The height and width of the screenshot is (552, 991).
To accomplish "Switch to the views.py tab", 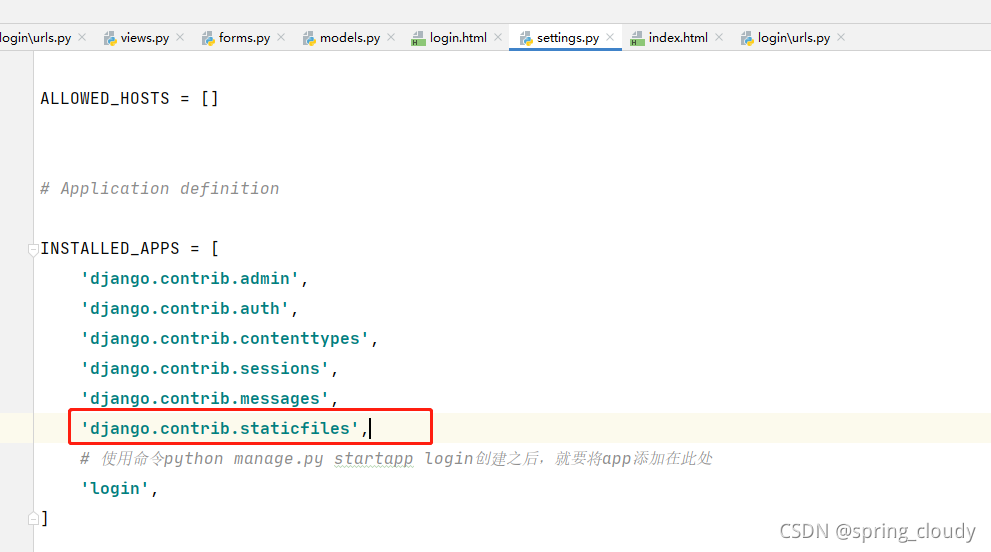I will [x=145, y=38].
